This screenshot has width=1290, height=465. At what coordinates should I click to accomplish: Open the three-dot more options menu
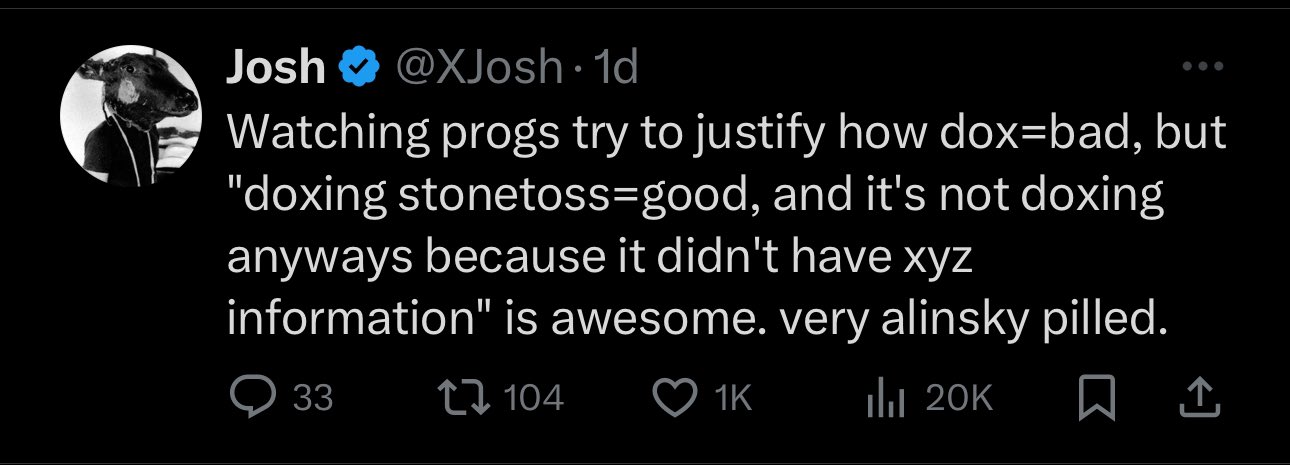[1202, 68]
